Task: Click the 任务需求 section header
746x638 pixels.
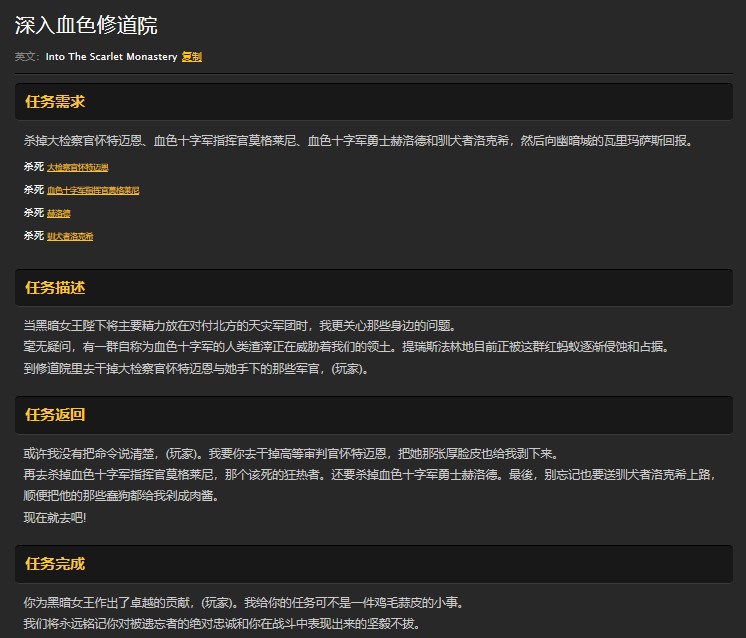Action: (55, 102)
